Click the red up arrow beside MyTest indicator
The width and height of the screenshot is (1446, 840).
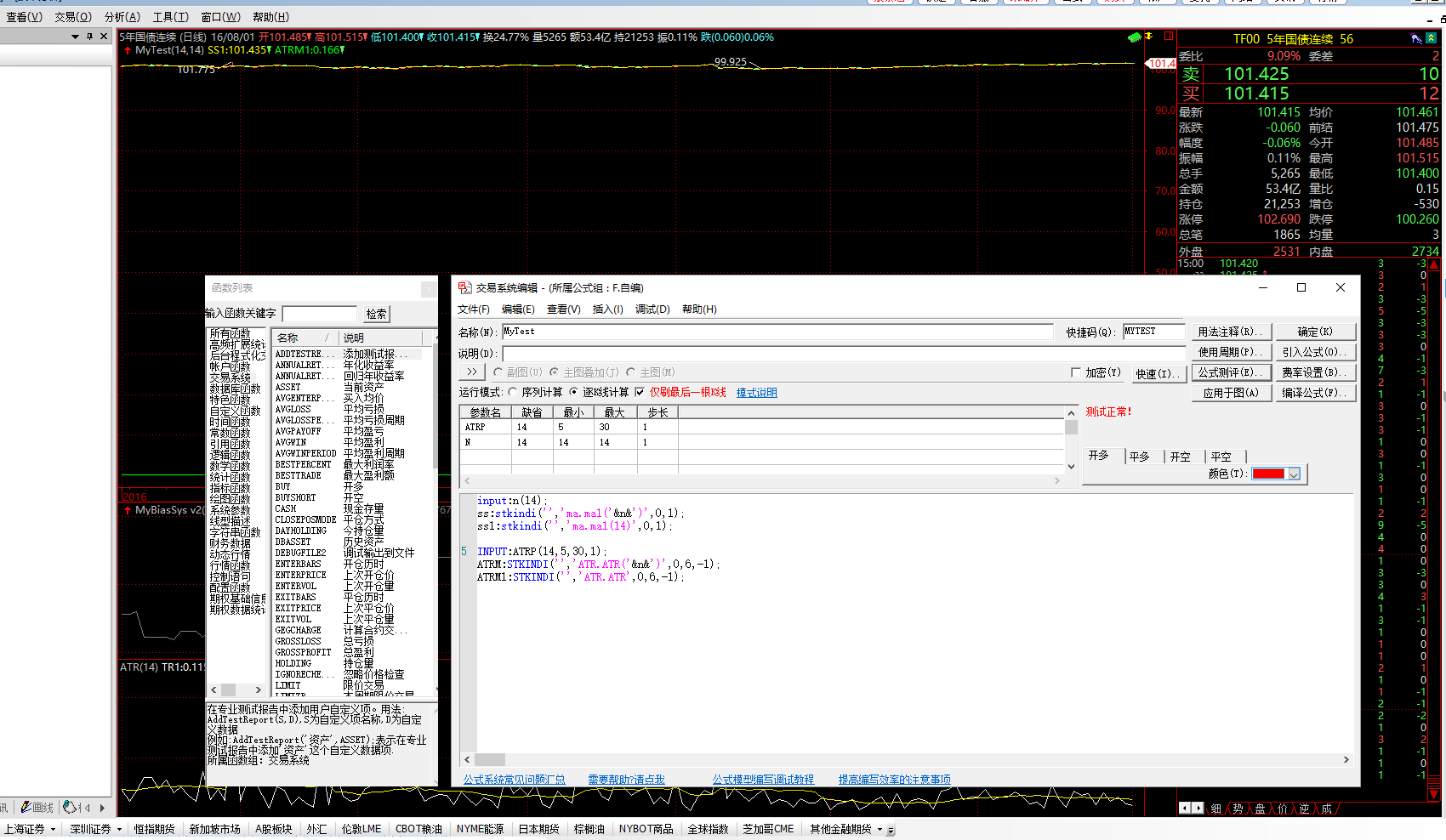pos(128,50)
